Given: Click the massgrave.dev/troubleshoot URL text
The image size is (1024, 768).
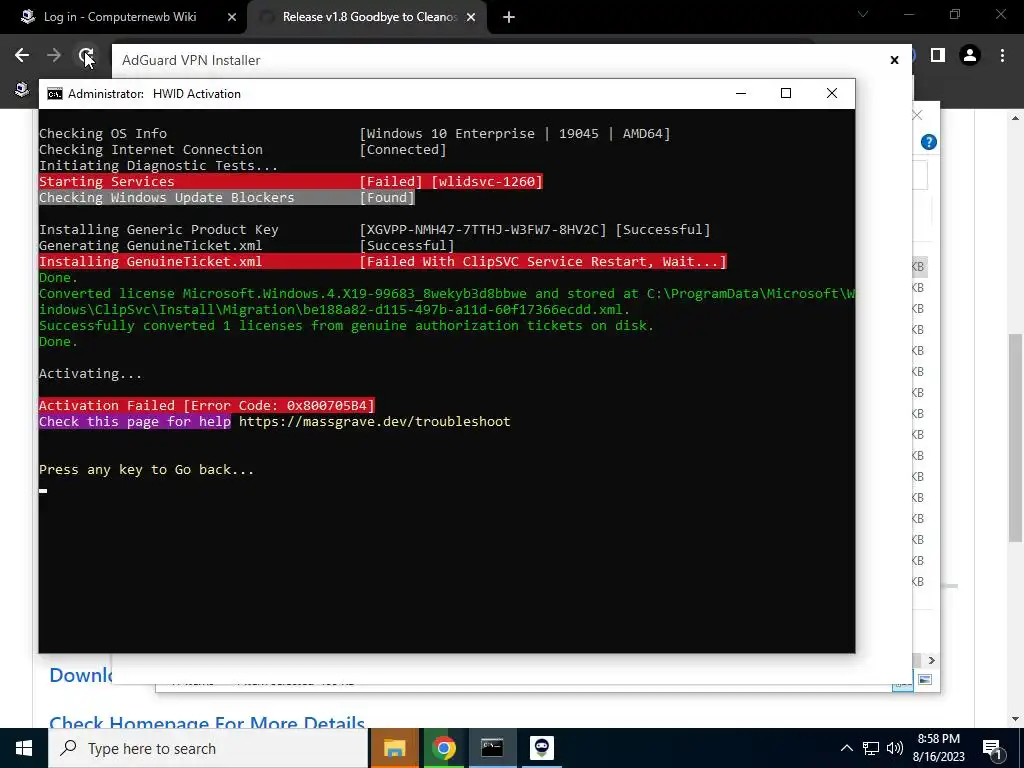Looking at the screenshot, I should pyautogui.click(x=374, y=421).
